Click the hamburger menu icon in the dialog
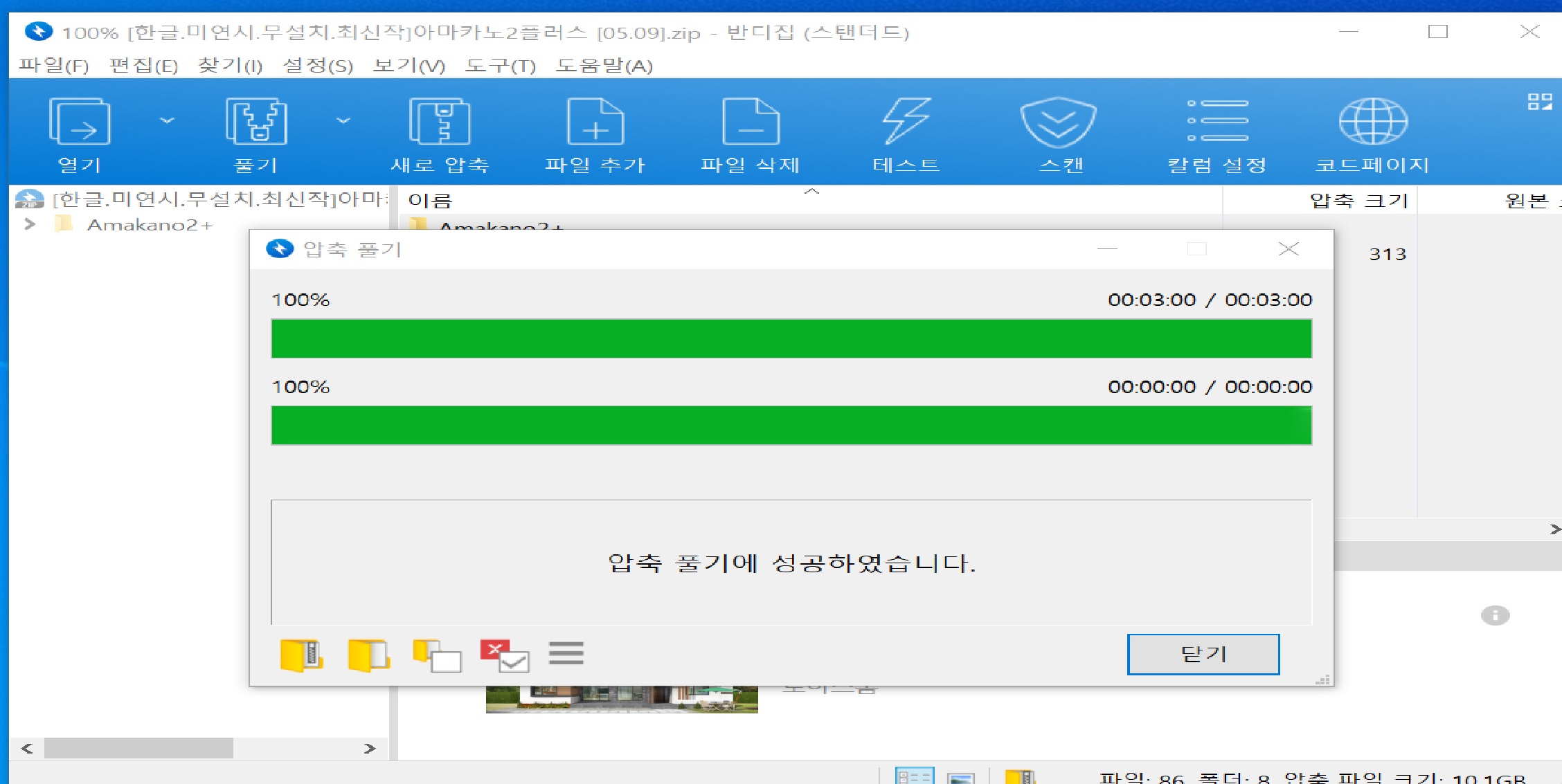Image resolution: width=1562 pixels, height=784 pixels. point(566,653)
